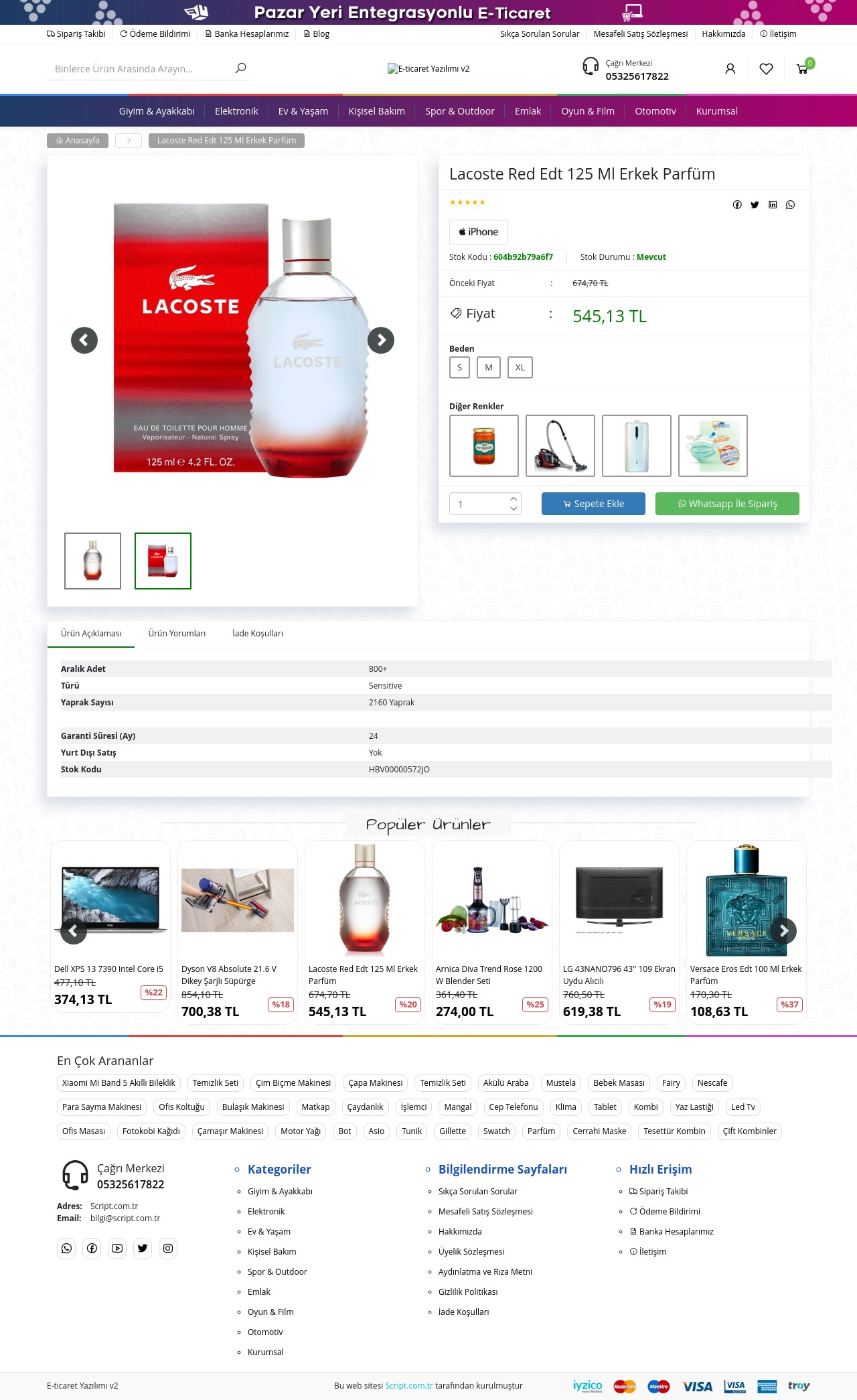Open the shopping cart icon
Image resolution: width=857 pixels, height=1400 pixels.
tap(802, 68)
